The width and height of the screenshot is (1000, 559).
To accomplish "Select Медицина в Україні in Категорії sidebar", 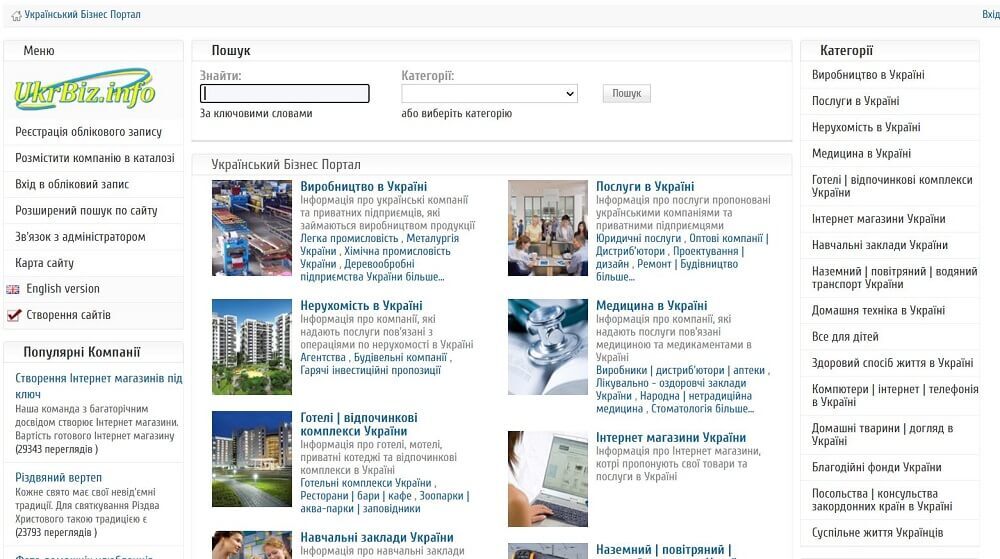I will tap(861, 154).
